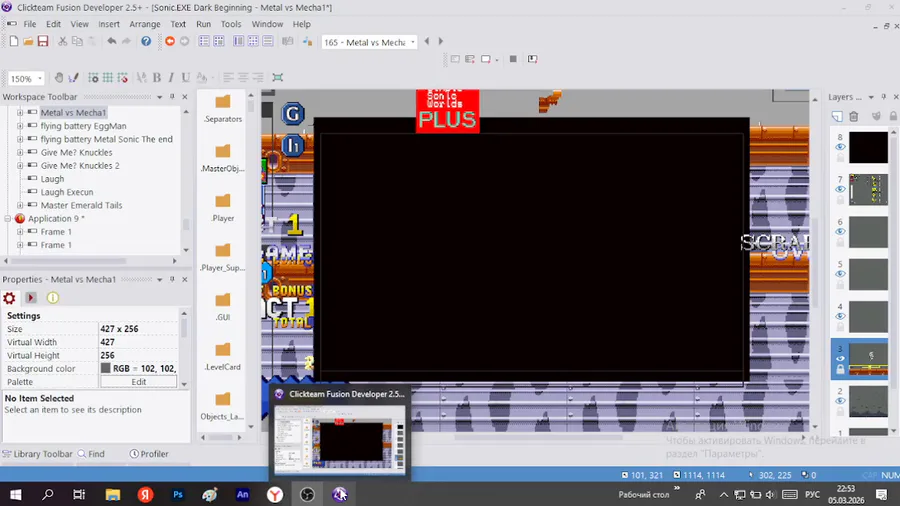Open the zoom level 150% dropdown
900x506 pixels.
point(40,78)
